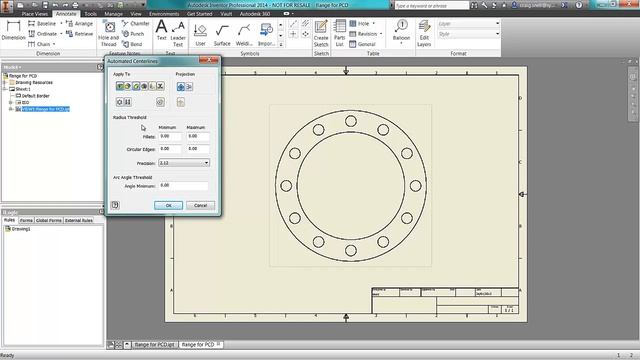Click the General table tool
This screenshot has width=640, height=360.
point(362,44)
